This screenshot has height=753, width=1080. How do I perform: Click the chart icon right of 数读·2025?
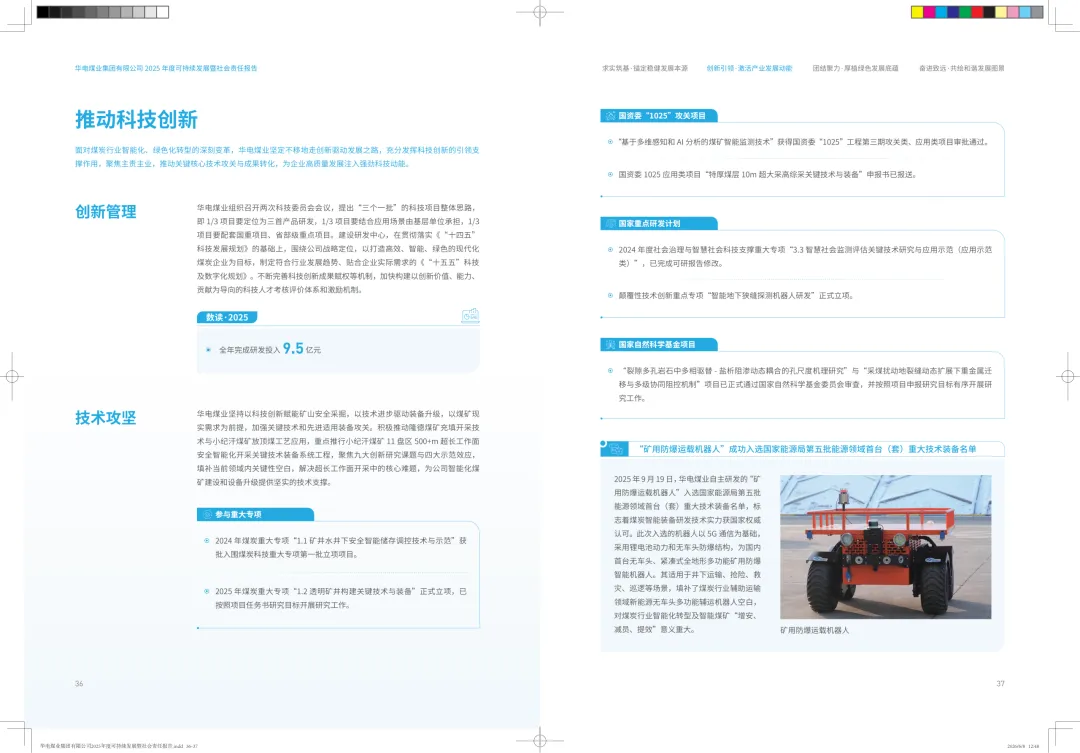pyautogui.click(x=470, y=316)
